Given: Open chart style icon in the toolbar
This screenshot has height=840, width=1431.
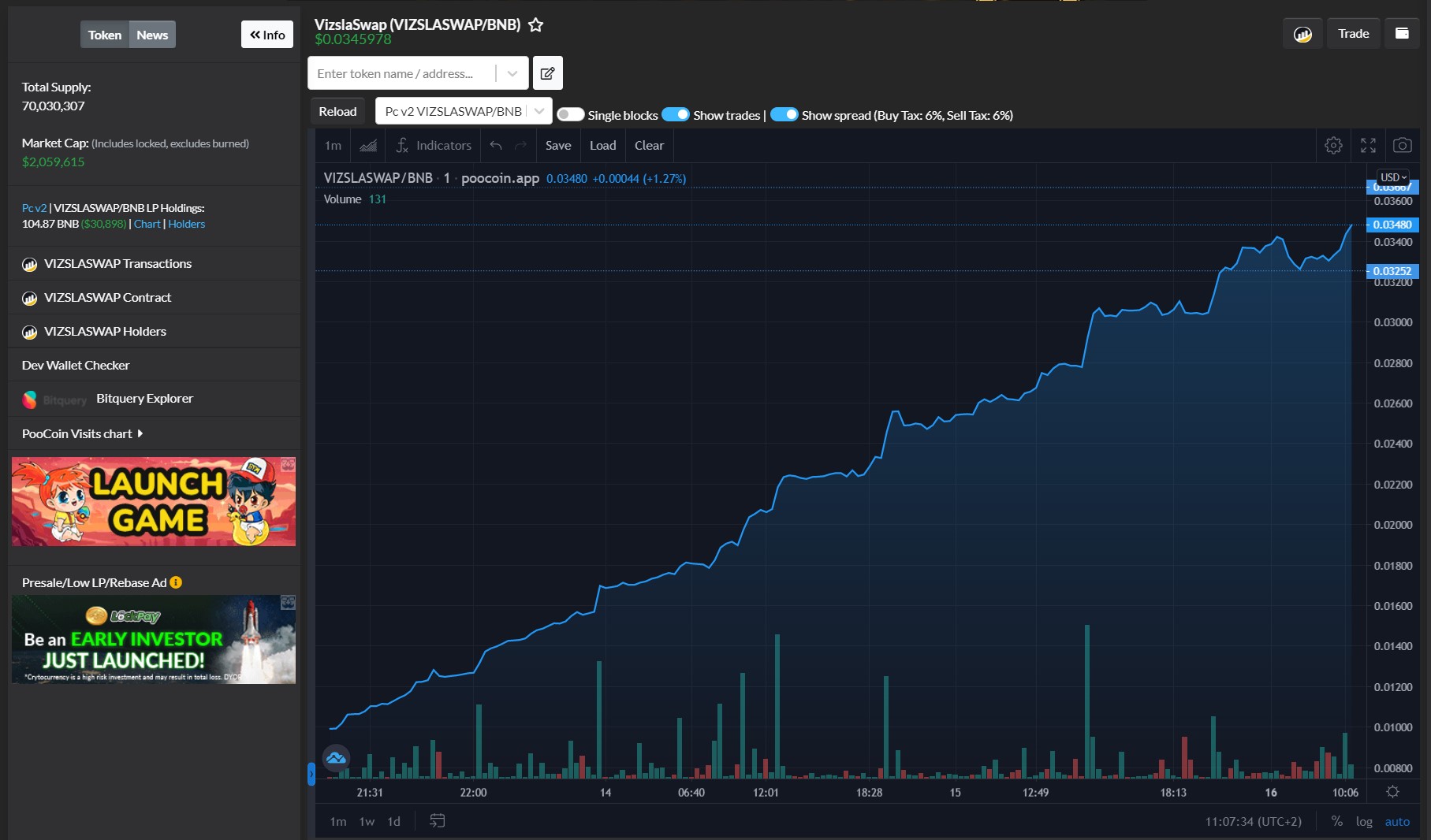Looking at the screenshot, I should point(368,145).
